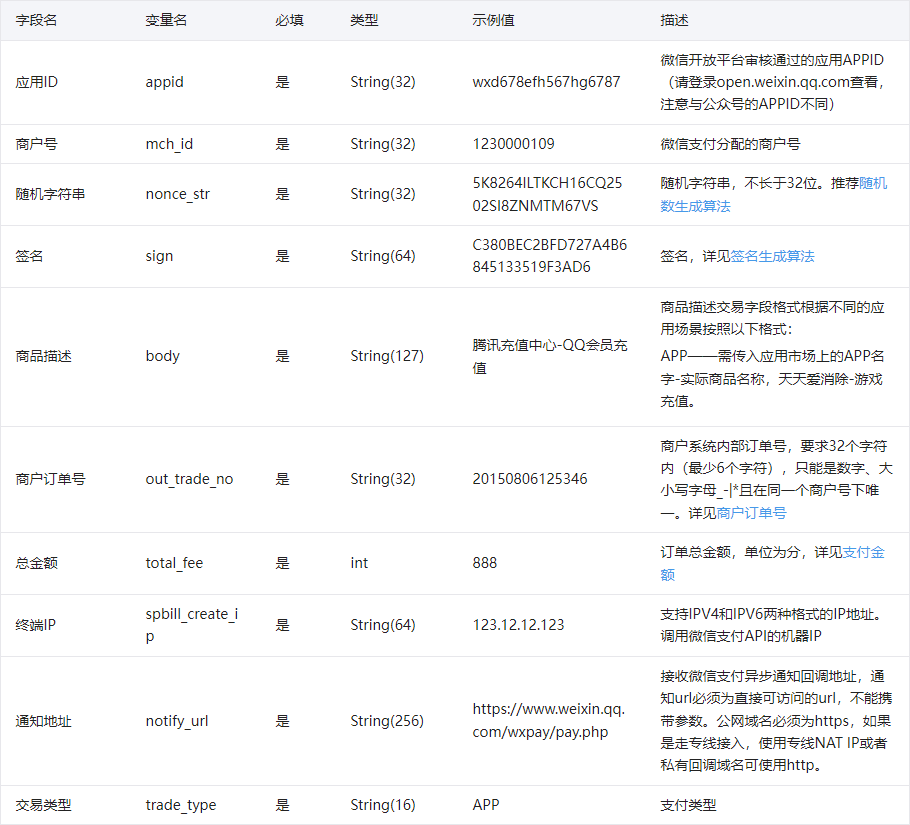
Task: Click the 支付类型 description
Action: point(688,805)
